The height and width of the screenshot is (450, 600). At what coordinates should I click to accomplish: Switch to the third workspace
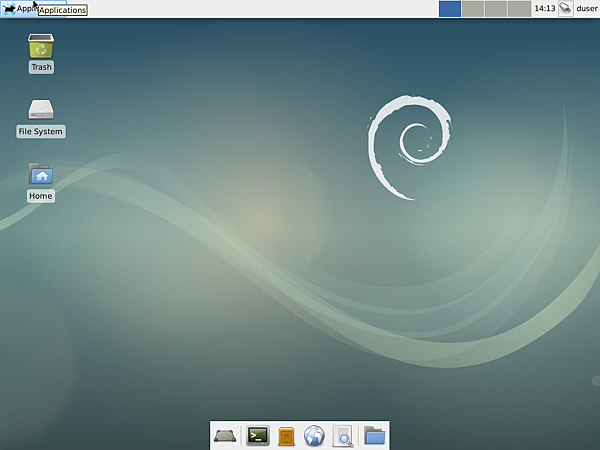coord(496,9)
